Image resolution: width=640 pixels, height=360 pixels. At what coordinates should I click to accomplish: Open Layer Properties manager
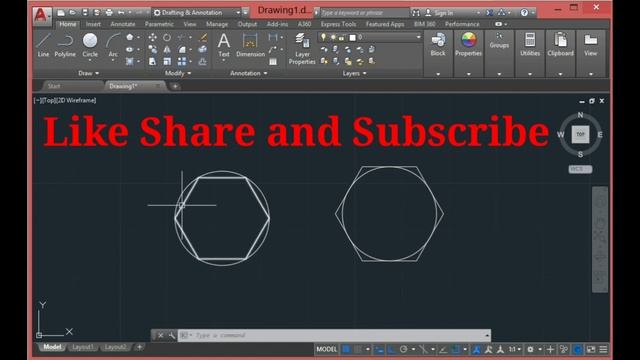[302, 49]
